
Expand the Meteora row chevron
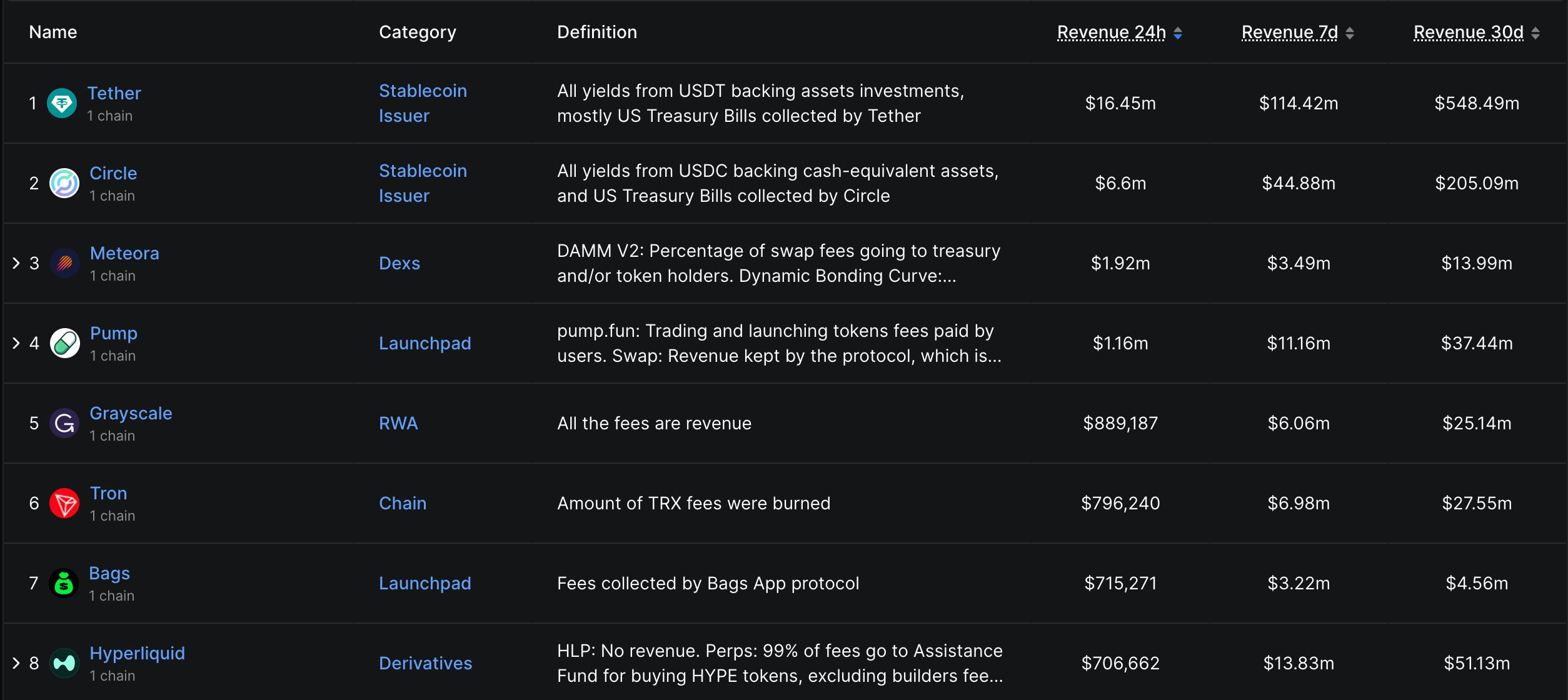[16, 263]
